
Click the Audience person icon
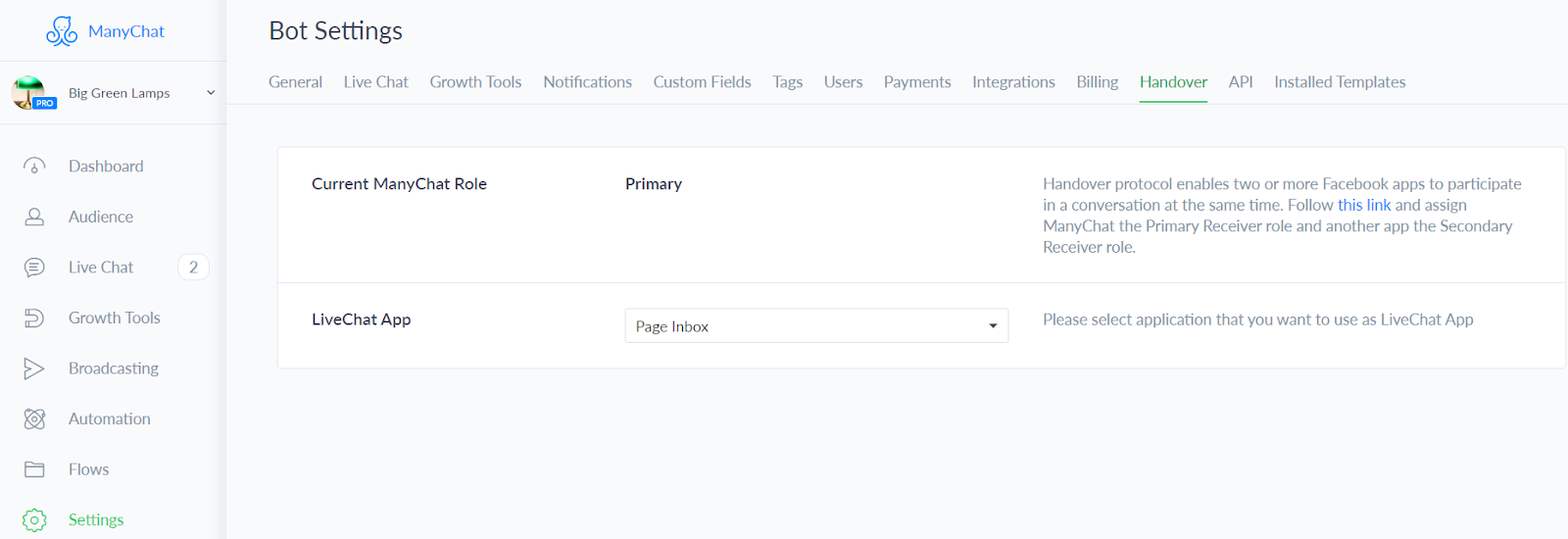click(34, 217)
